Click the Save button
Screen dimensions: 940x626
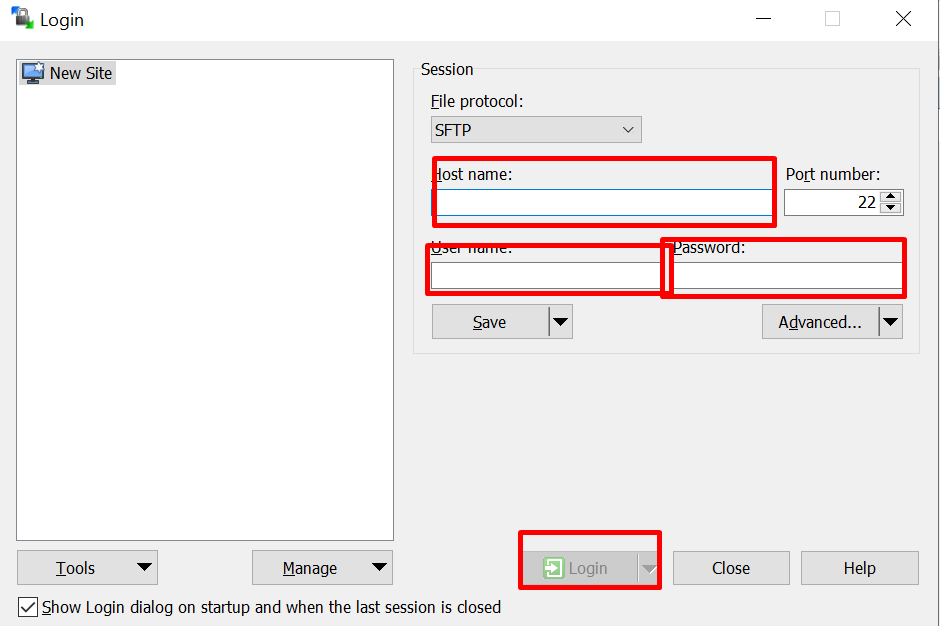click(x=490, y=322)
